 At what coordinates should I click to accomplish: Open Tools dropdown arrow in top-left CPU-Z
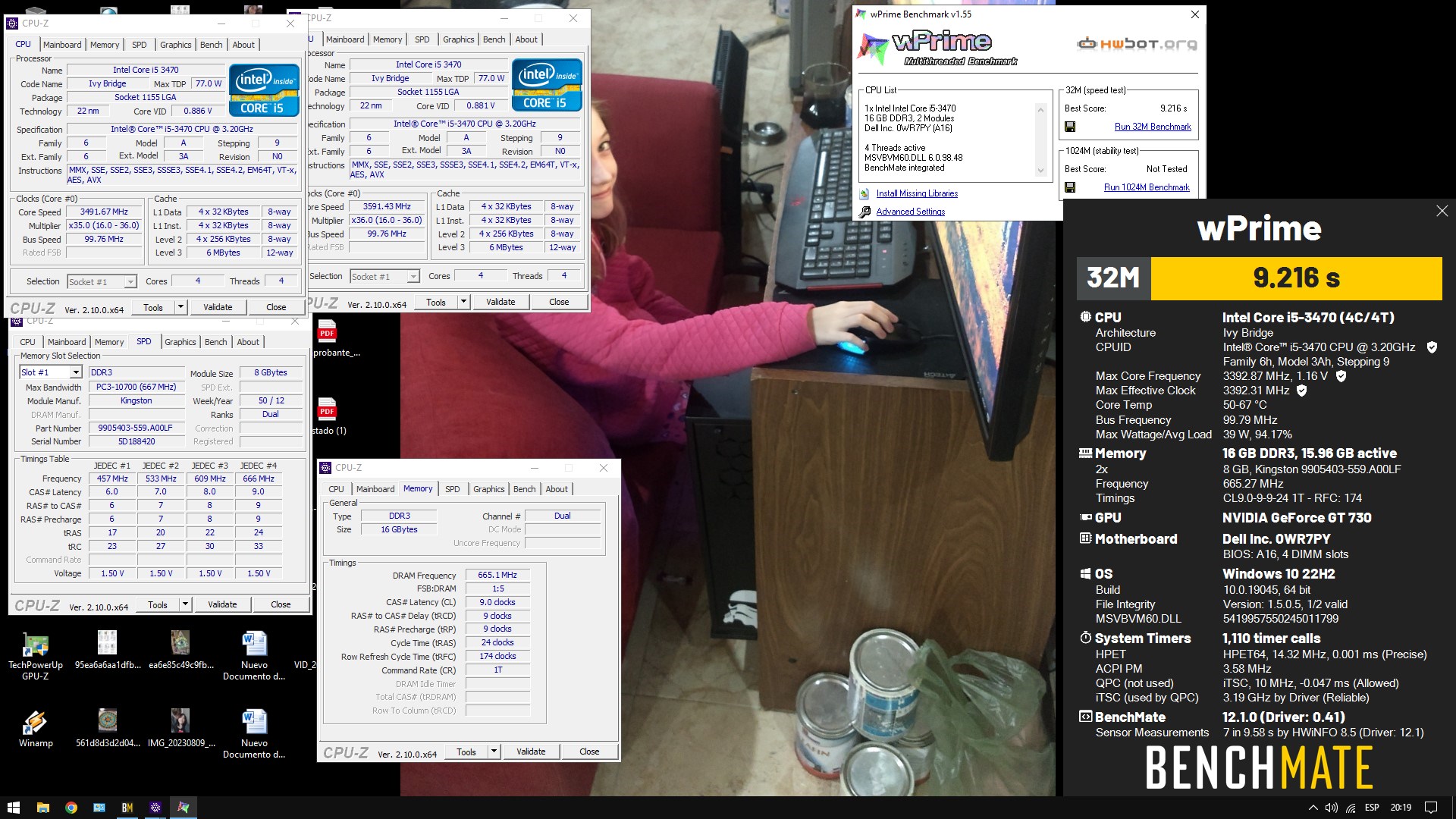coord(180,307)
